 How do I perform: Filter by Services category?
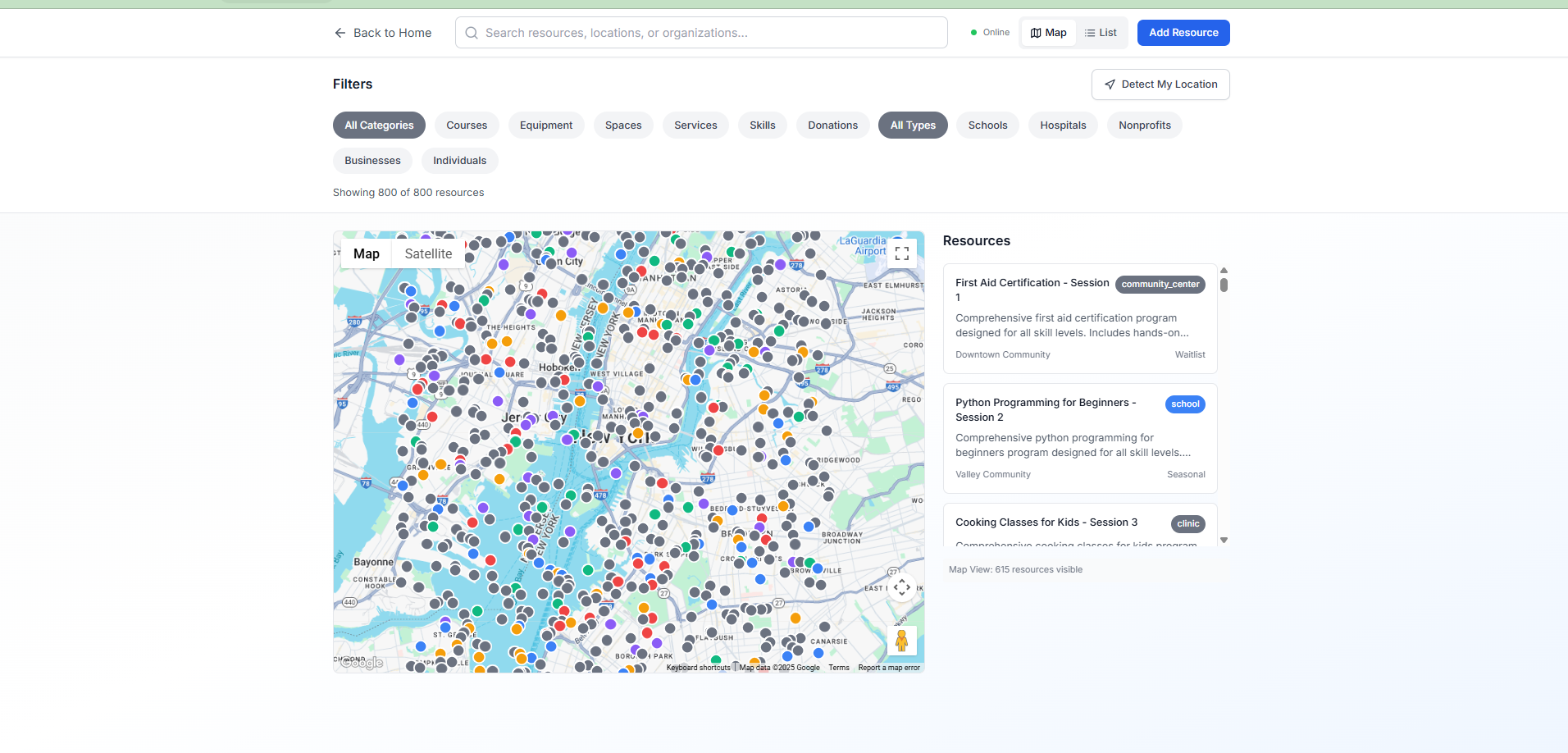695,125
